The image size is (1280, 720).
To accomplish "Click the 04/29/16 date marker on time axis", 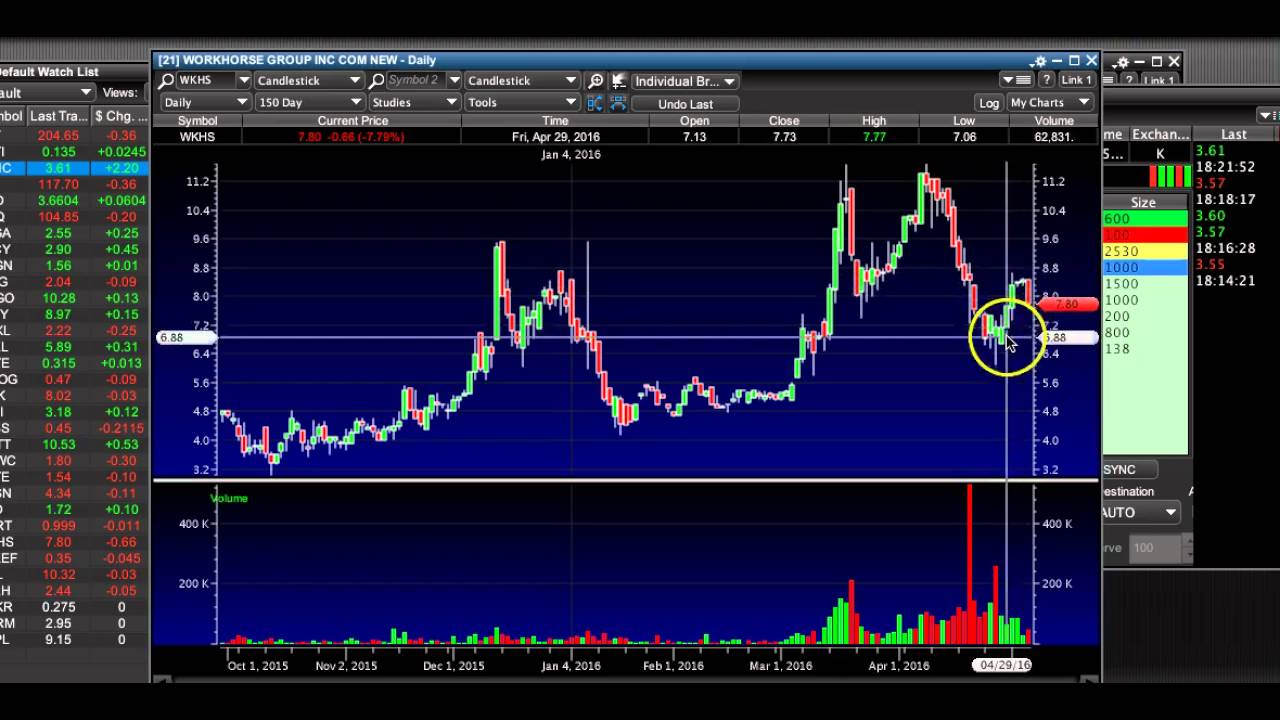I will click(x=1004, y=665).
